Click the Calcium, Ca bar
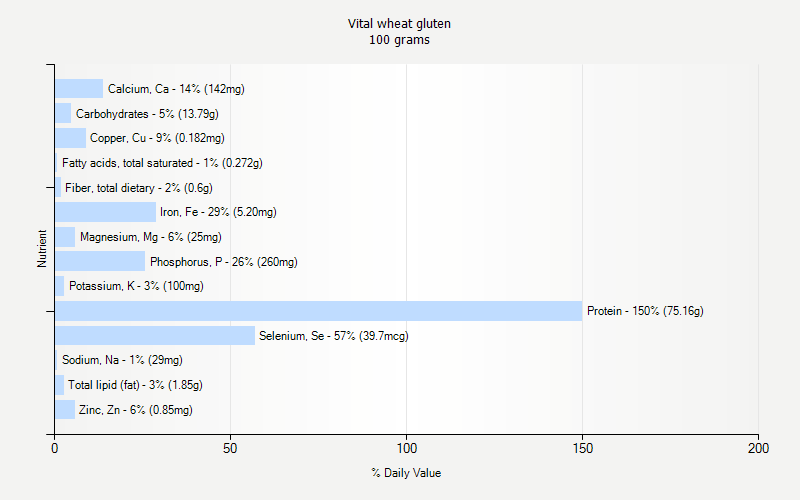The image size is (800, 500). [79, 89]
